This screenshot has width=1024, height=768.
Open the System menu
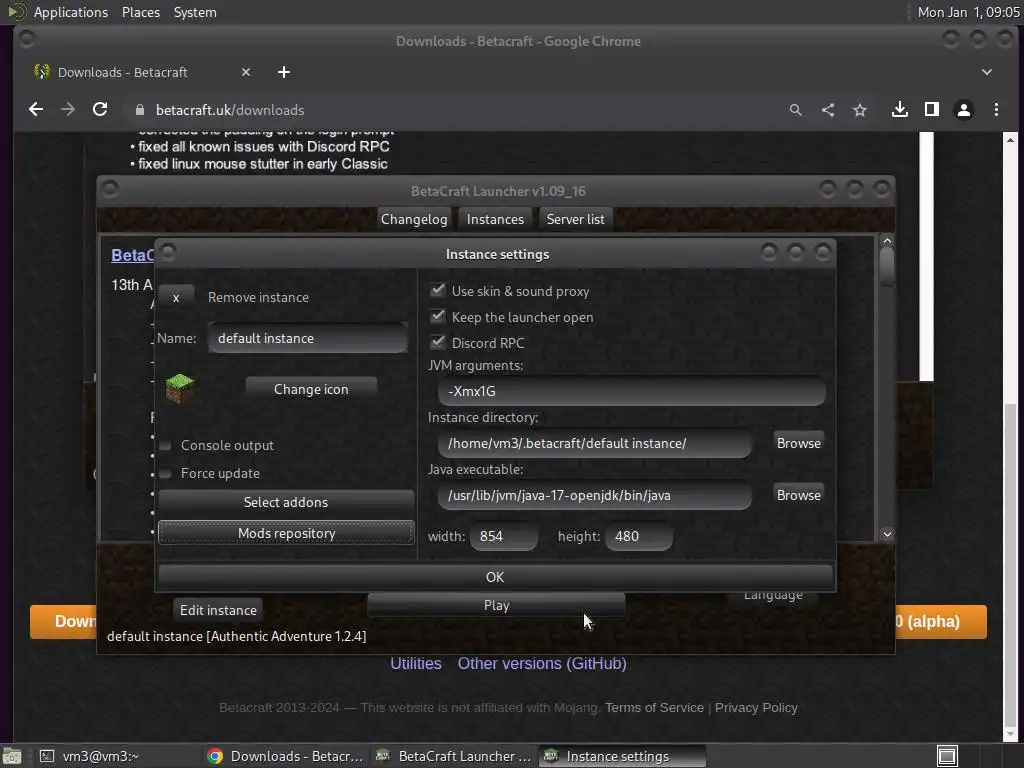(195, 12)
